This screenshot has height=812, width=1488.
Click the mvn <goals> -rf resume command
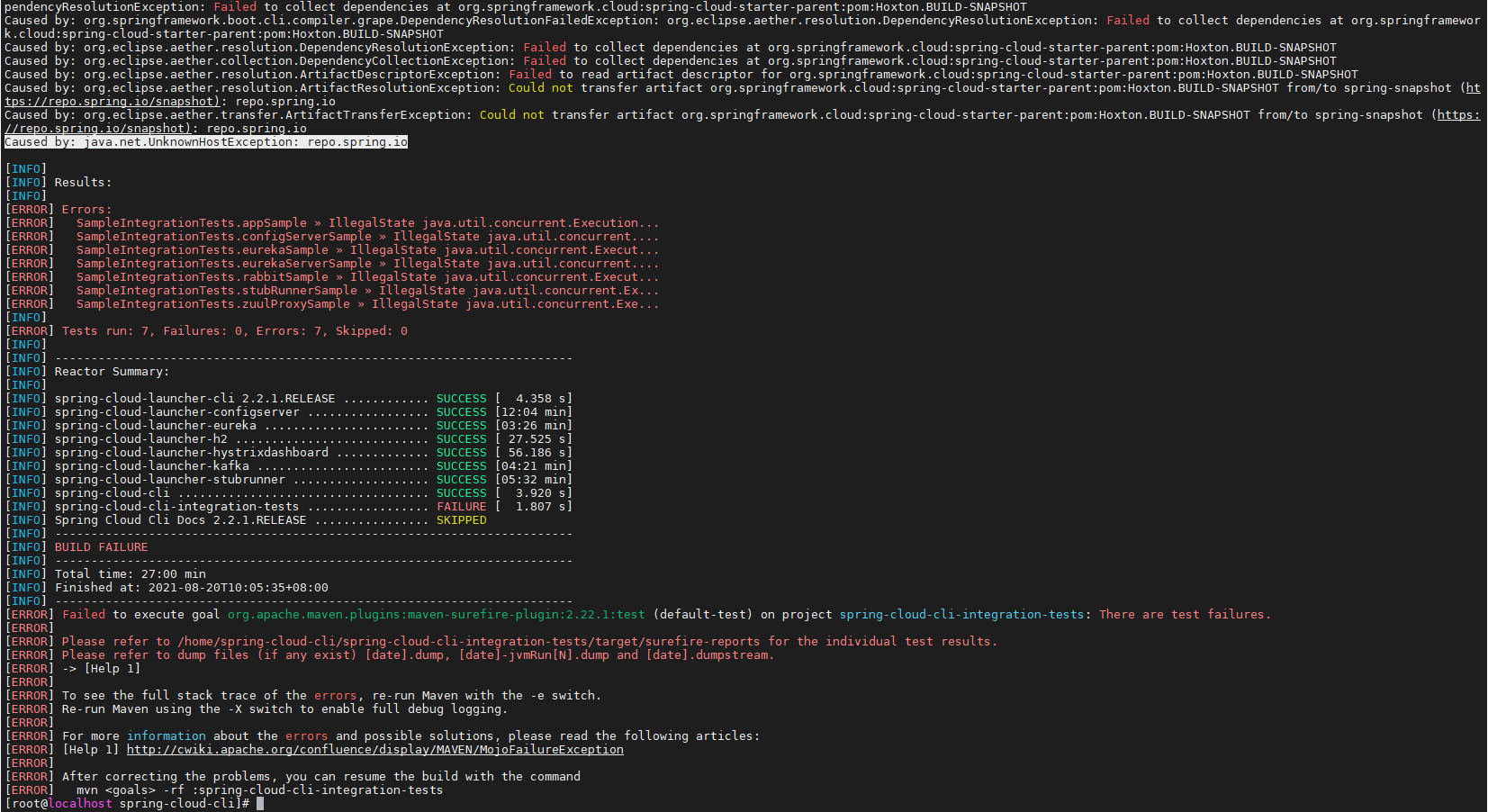coord(259,790)
